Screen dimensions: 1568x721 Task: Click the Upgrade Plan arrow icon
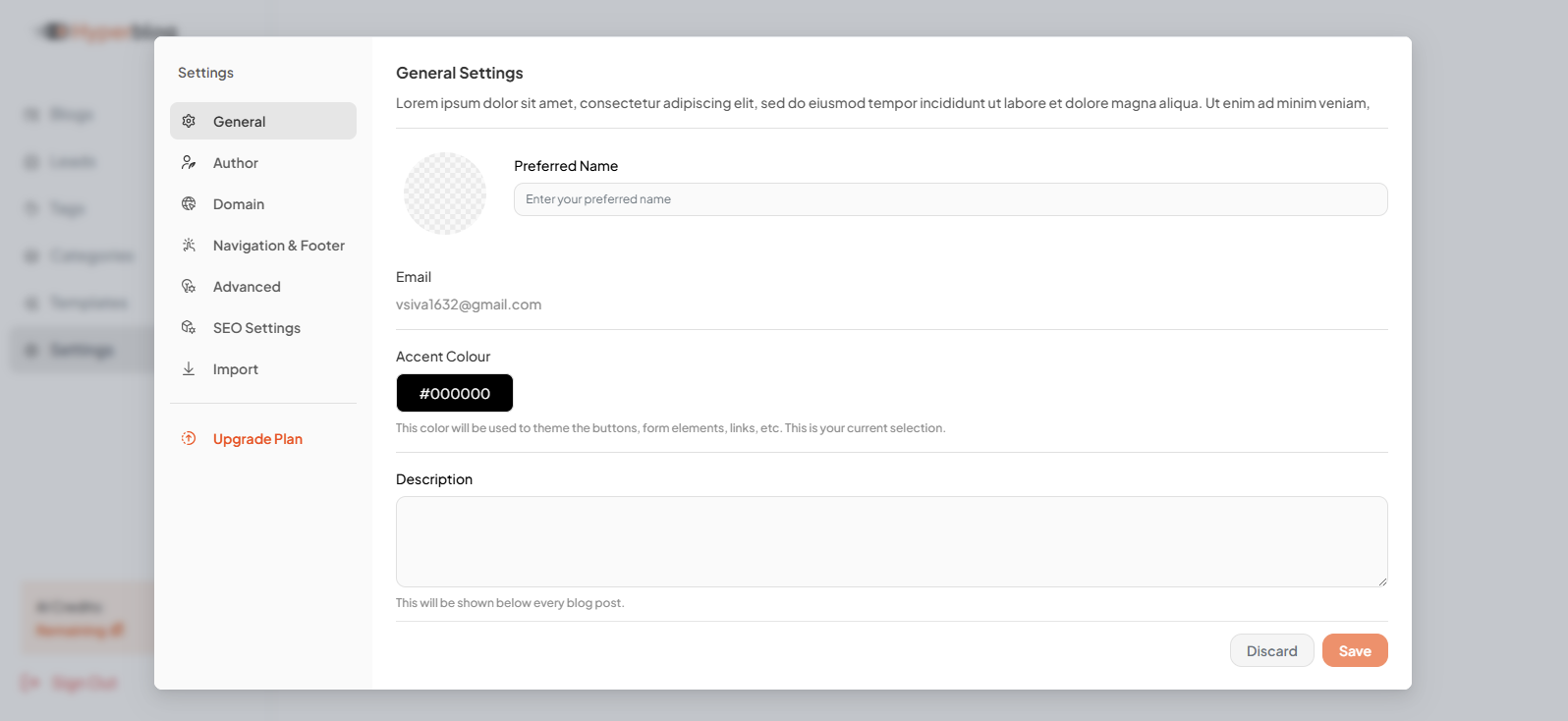click(189, 438)
